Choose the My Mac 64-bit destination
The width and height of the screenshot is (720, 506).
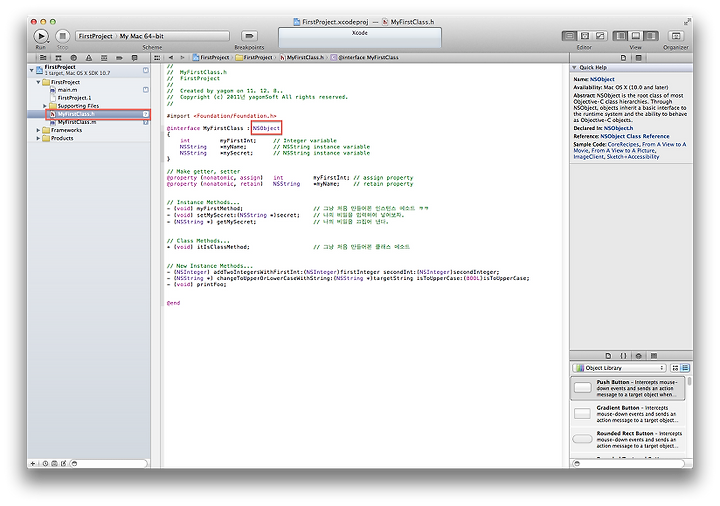(141, 36)
